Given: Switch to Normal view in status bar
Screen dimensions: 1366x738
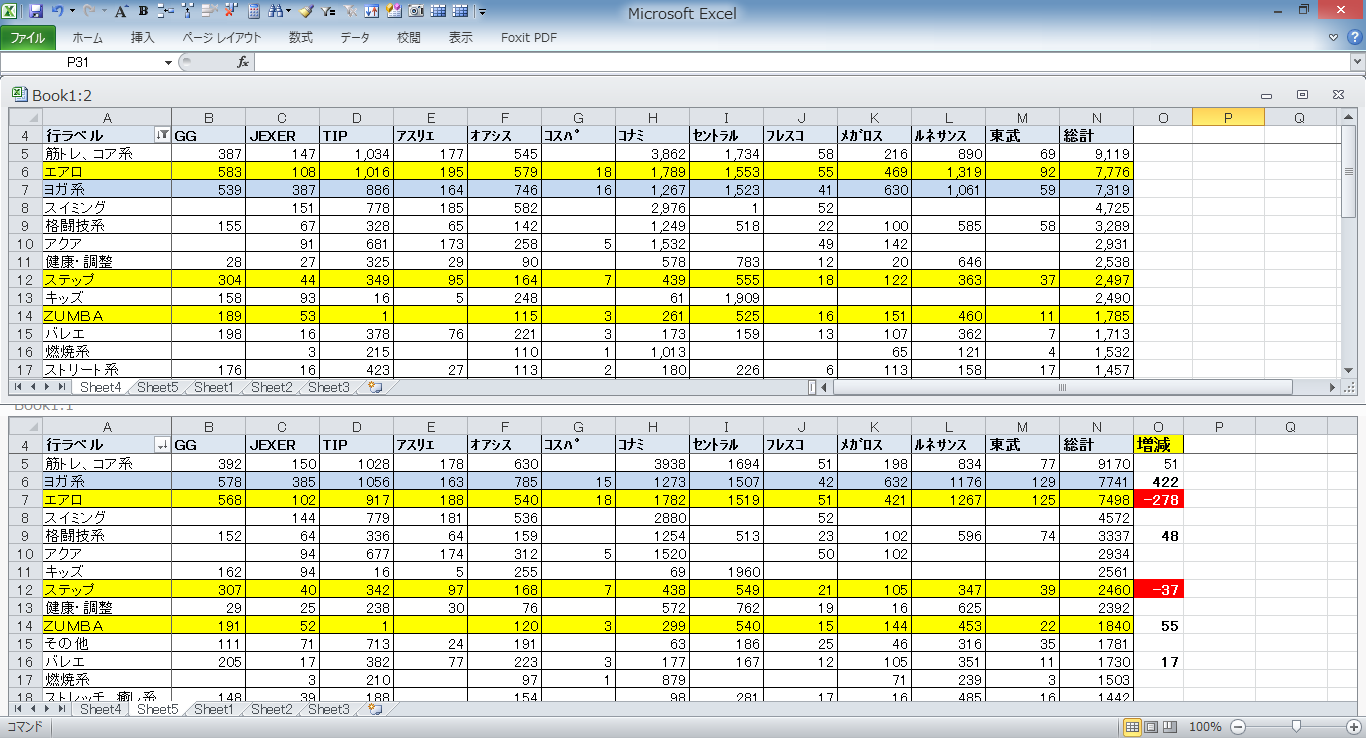Looking at the screenshot, I should click(1132, 727).
